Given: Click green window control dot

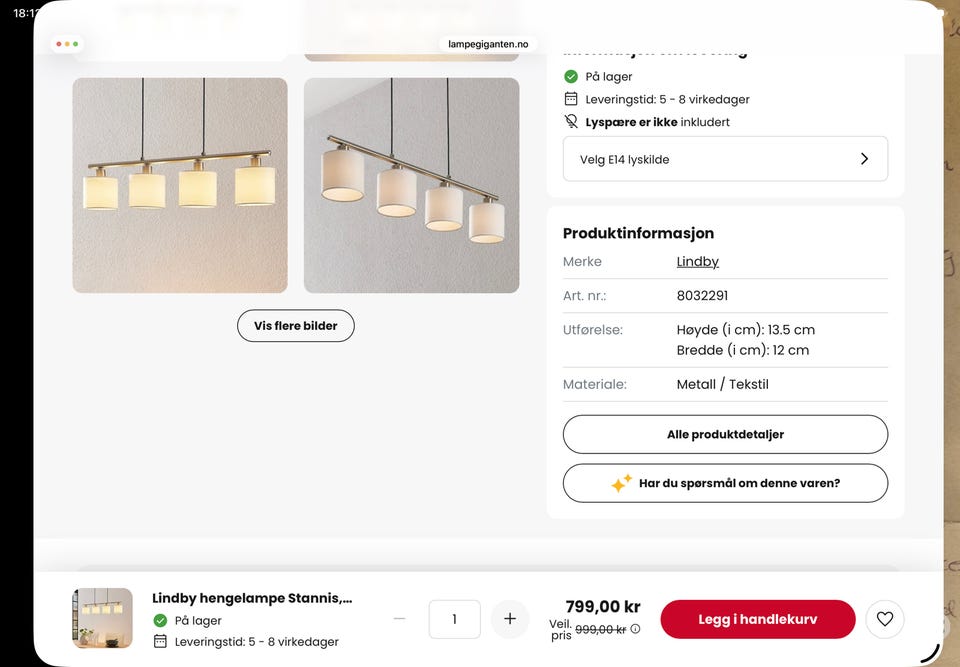Looking at the screenshot, I should pyautogui.click(x=75, y=44).
